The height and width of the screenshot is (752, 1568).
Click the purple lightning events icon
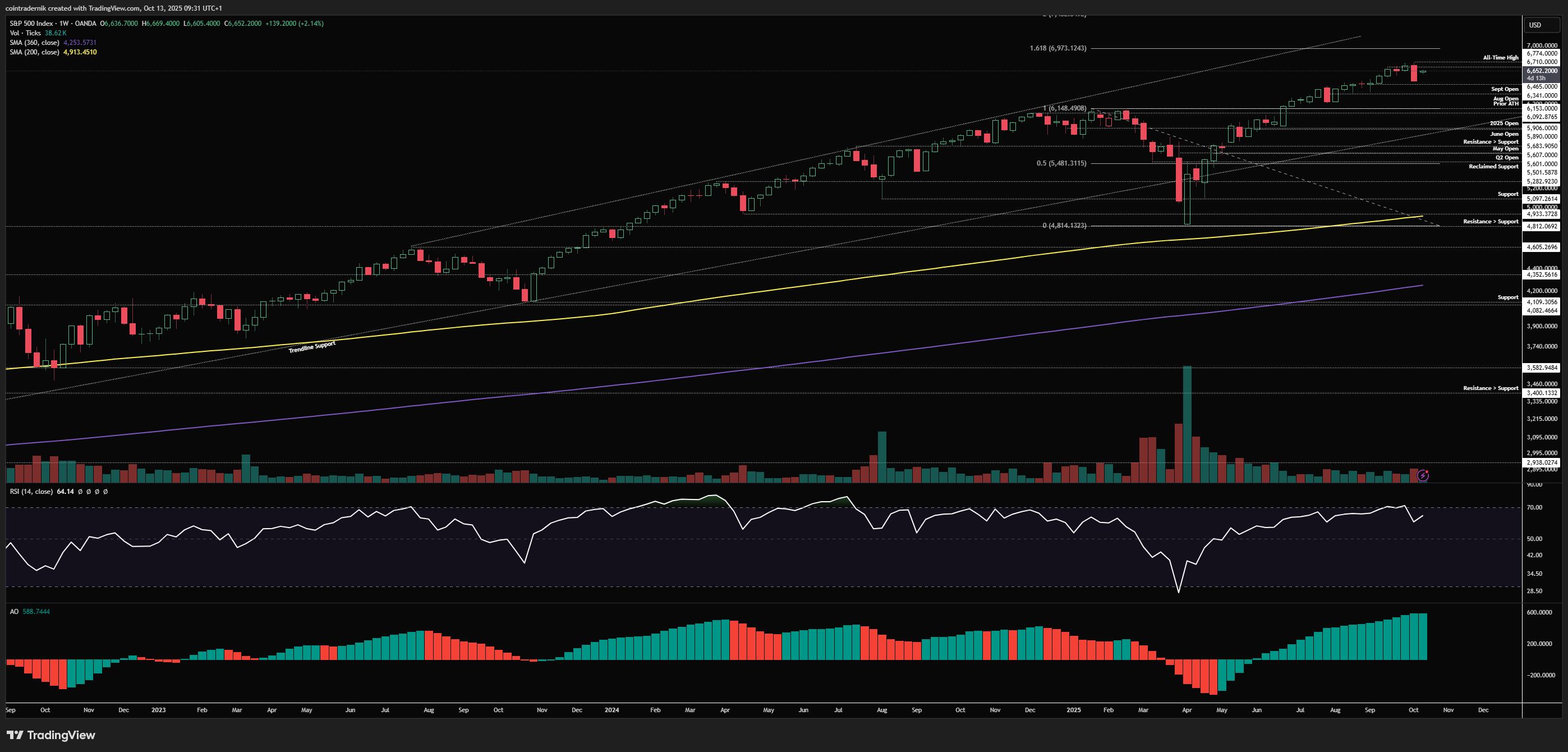tap(1423, 475)
